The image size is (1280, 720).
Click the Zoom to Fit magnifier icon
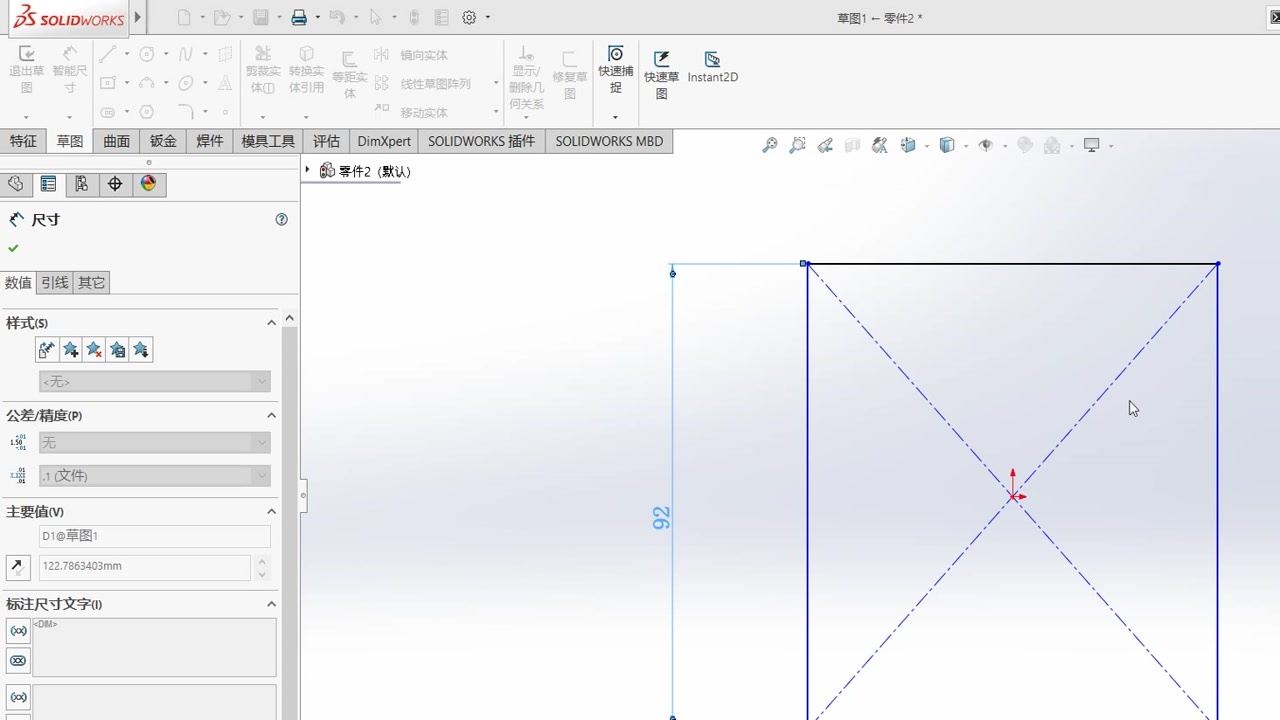point(770,146)
